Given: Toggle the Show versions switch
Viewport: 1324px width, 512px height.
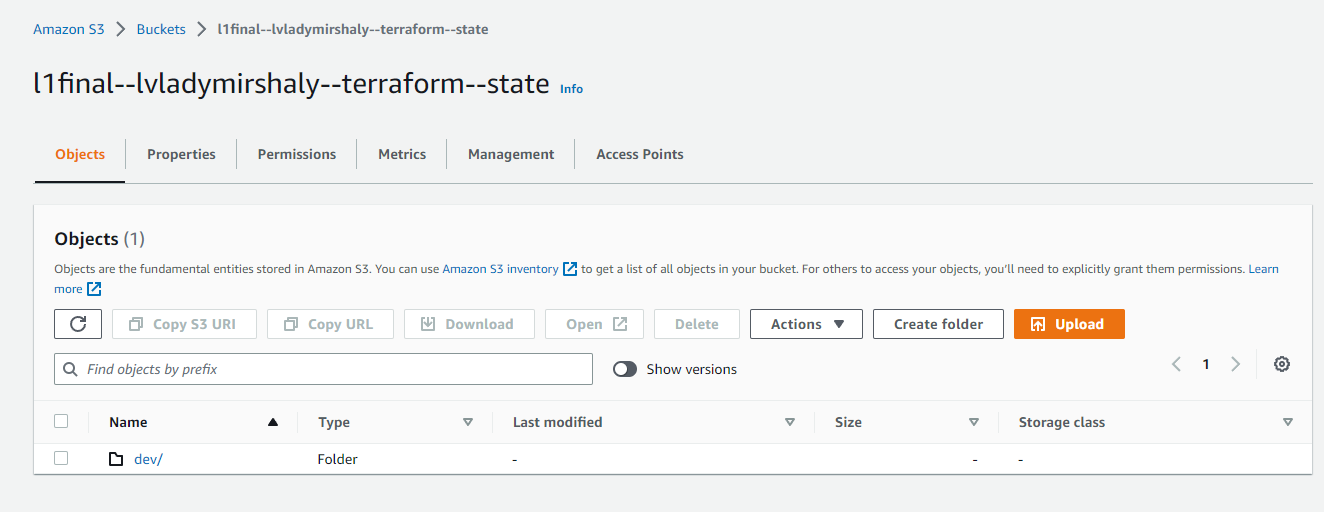Looking at the screenshot, I should click(625, 369).
